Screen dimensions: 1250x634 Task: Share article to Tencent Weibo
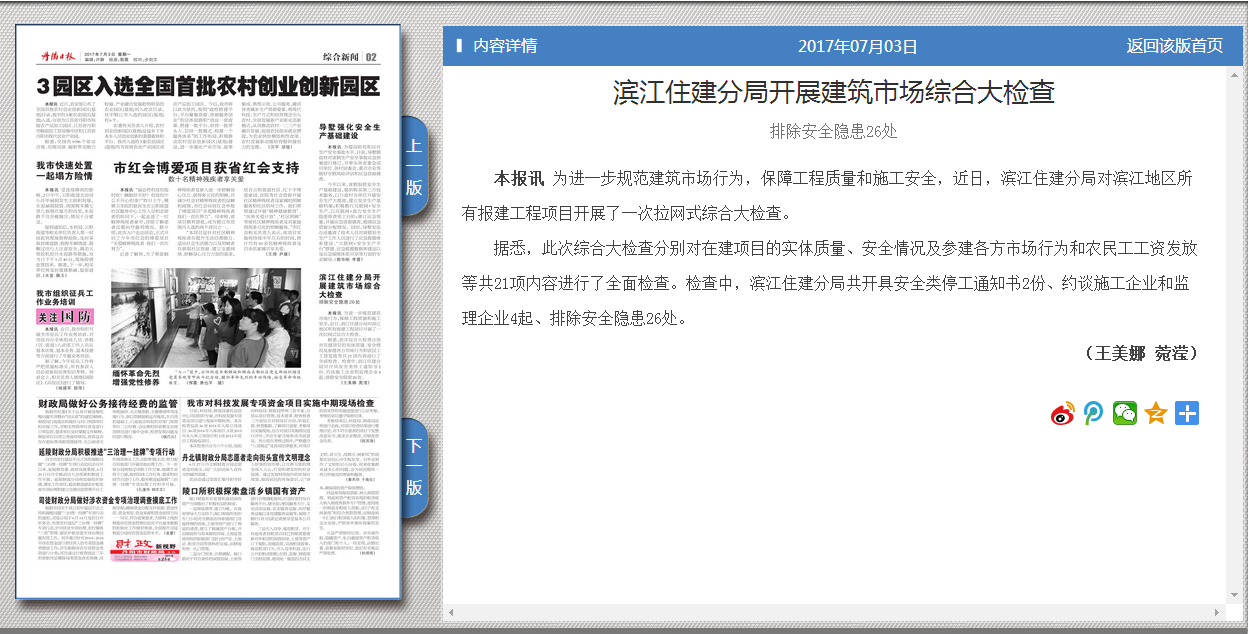(1093, 413)
